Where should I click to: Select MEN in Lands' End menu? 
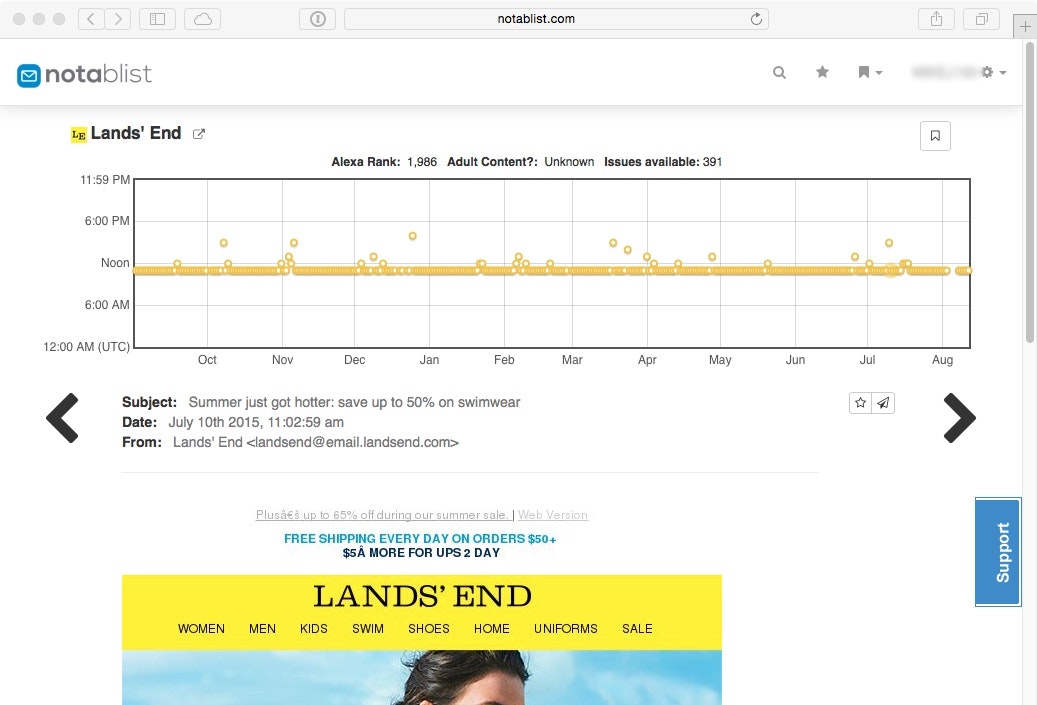pos(263,628)
